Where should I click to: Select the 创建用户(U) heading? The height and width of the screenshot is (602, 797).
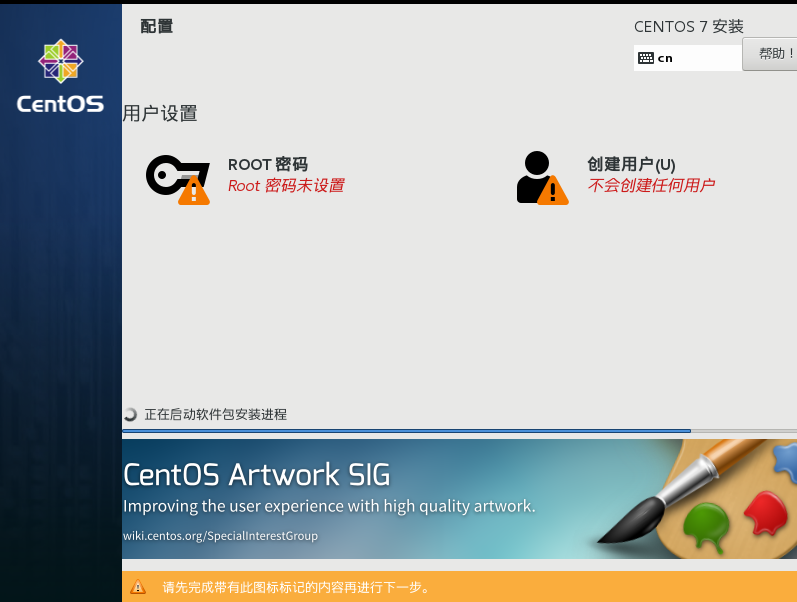pos(631,164)
